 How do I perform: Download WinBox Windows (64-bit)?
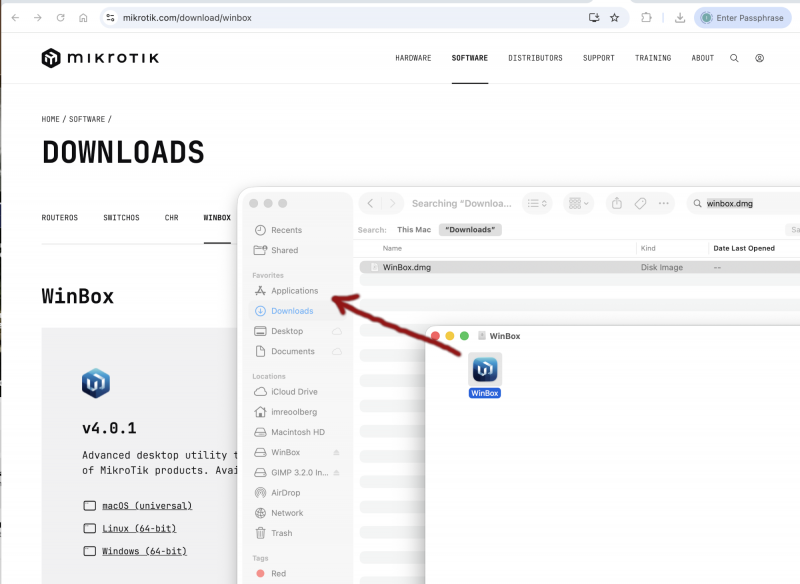tap(144, 551)
